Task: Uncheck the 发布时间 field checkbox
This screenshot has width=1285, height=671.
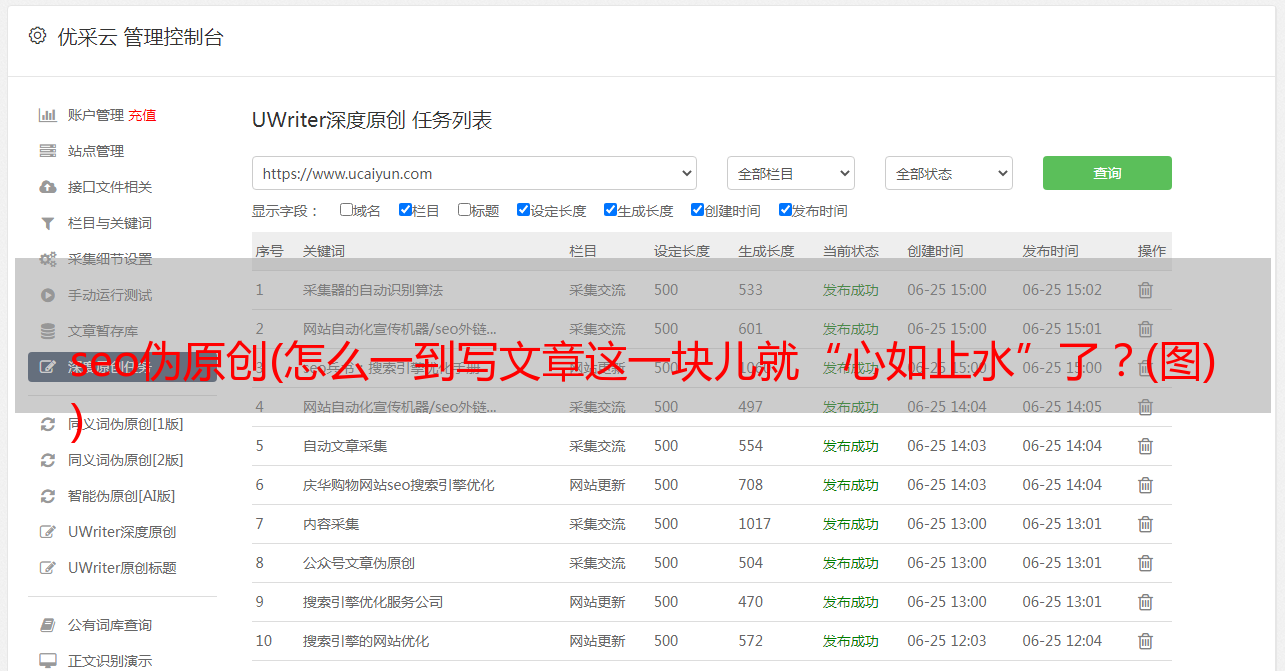Action: tap(785, 210)
